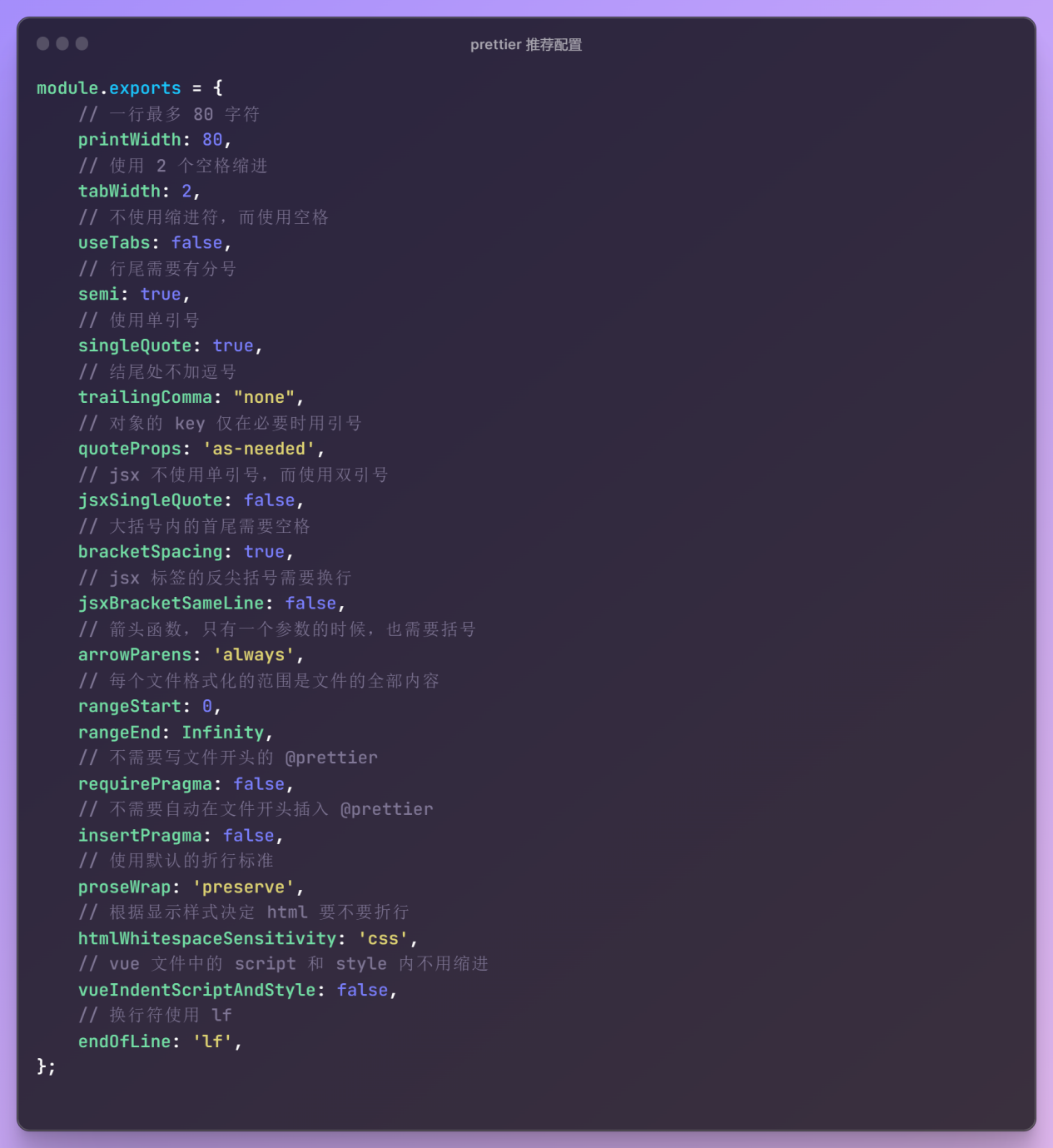Click the 'proseWrap' property name
Image resolution: width=1053 pixels, height=1148 pixels.
pos(125,887)
